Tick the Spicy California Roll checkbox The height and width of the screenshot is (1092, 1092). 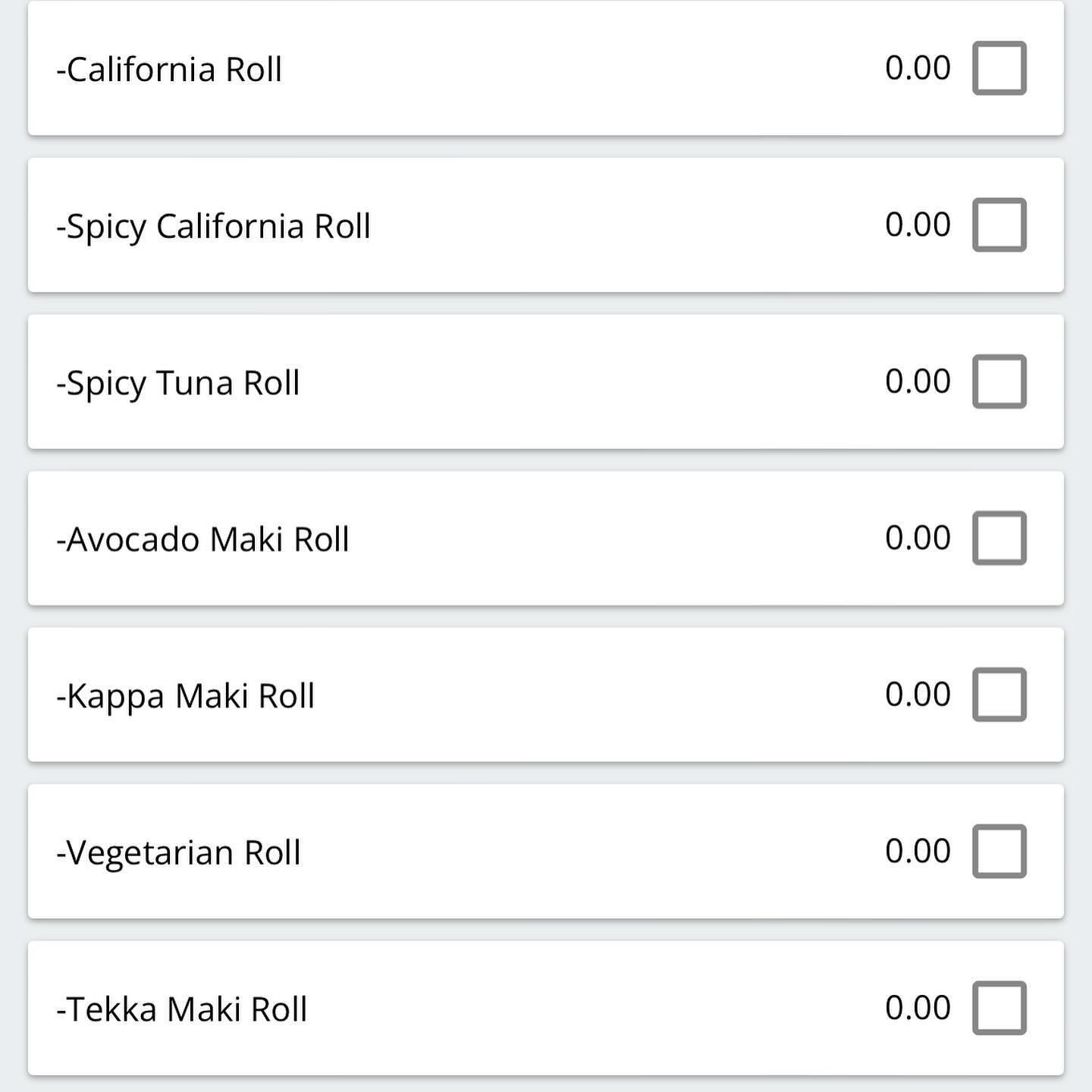(999, 225)
